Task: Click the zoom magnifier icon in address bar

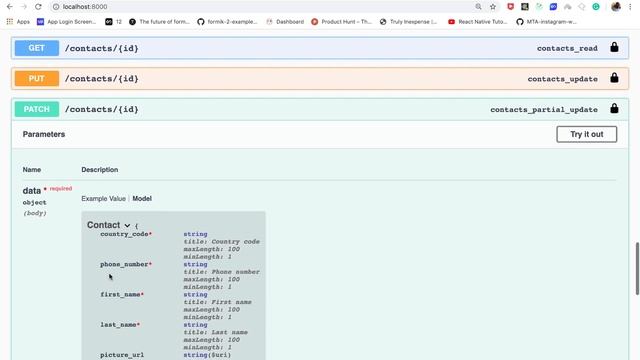Action: pos(478,7)
